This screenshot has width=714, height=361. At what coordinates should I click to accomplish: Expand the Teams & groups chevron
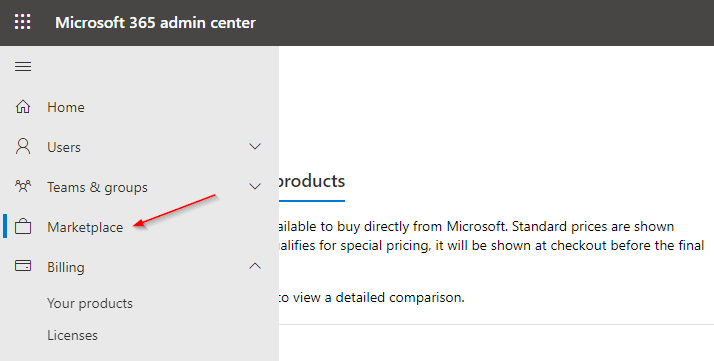pos(255,187)
